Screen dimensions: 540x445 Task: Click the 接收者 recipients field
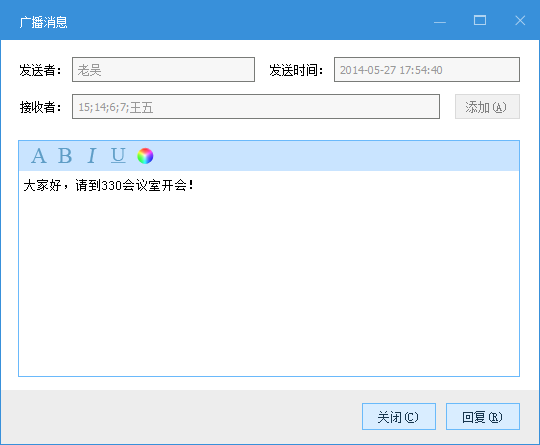256,106
